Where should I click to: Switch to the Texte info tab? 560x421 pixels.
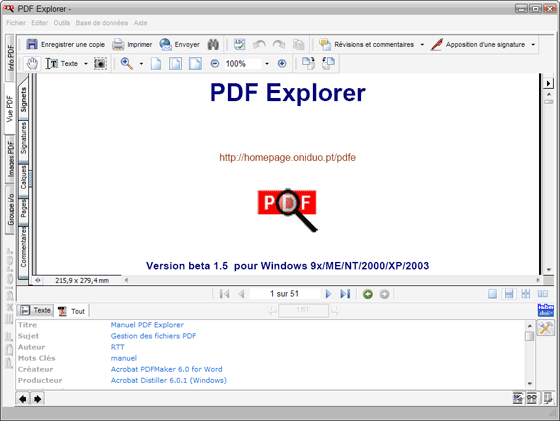coord(35,310)
